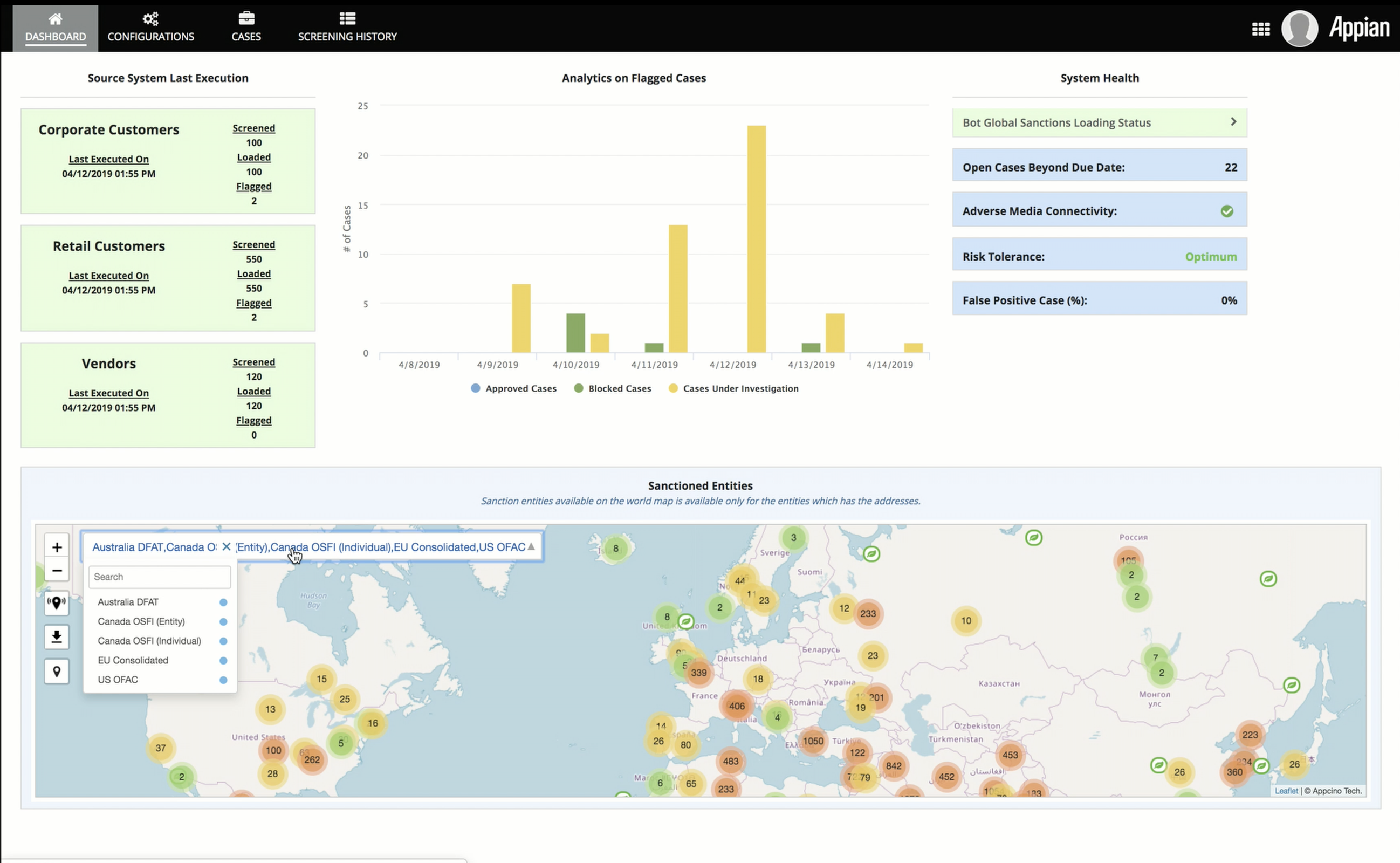Click the sanction list Search field
1400x863 pixels.
click(159, 577)
